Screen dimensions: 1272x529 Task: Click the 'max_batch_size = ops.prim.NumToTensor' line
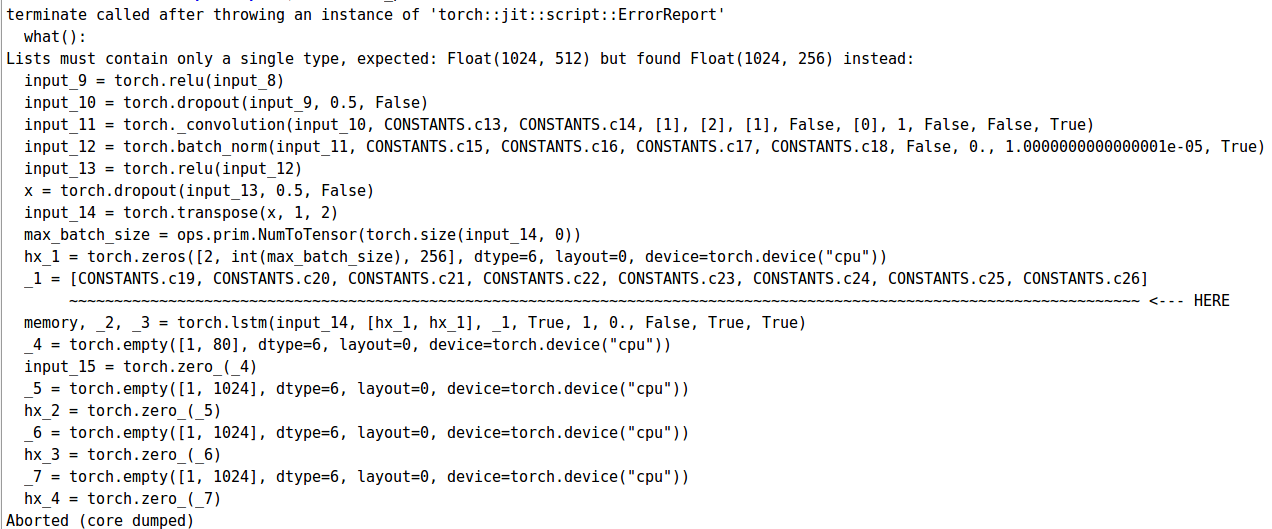[302, 235]
